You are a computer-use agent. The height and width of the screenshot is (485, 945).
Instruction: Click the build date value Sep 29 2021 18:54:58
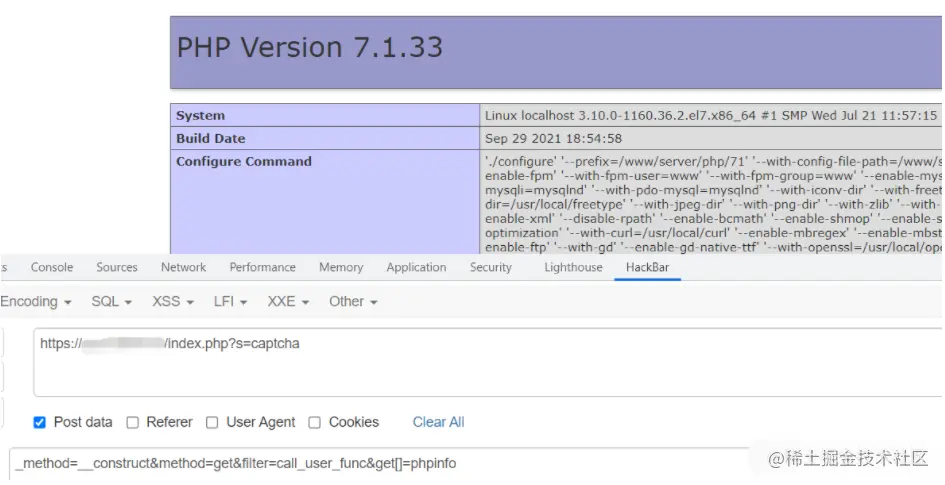(553, 139)
